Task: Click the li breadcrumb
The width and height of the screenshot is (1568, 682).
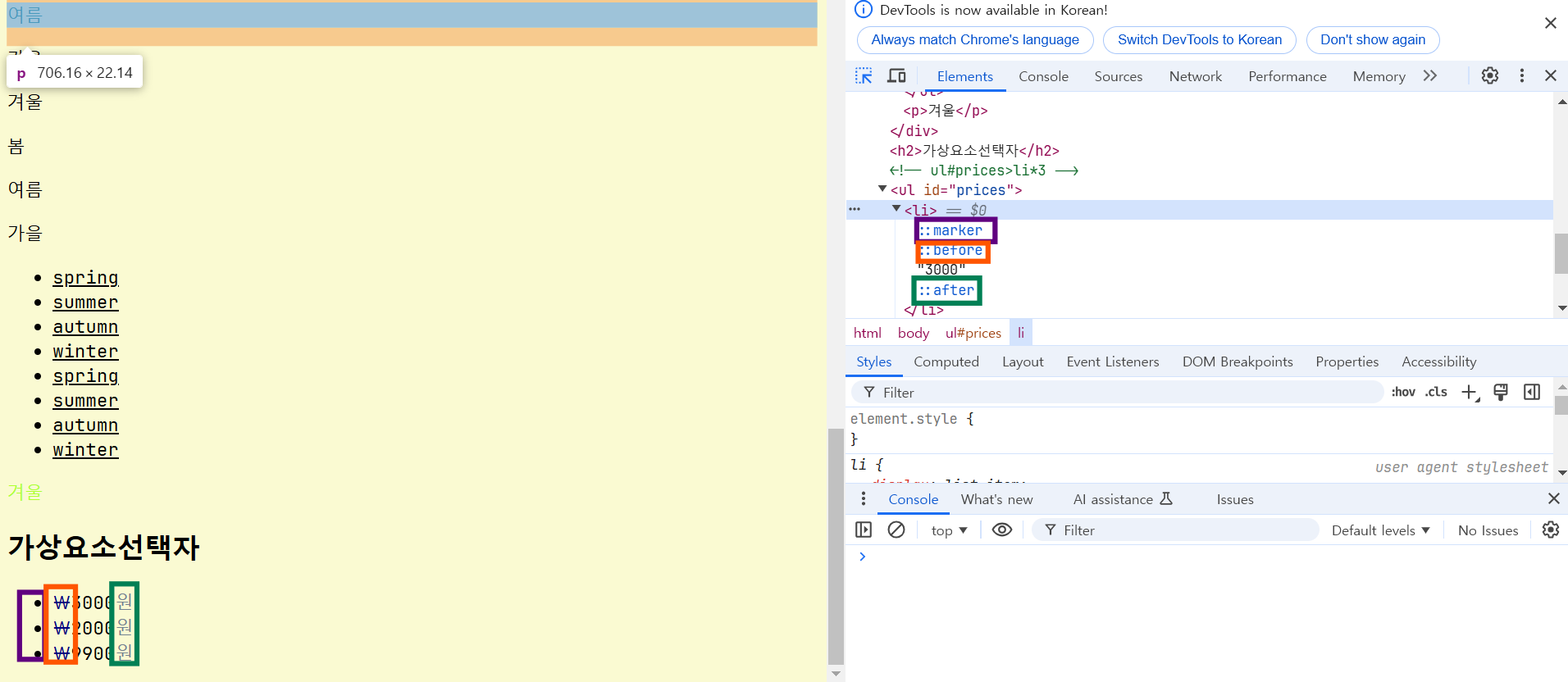Action: pos(1020,333)
